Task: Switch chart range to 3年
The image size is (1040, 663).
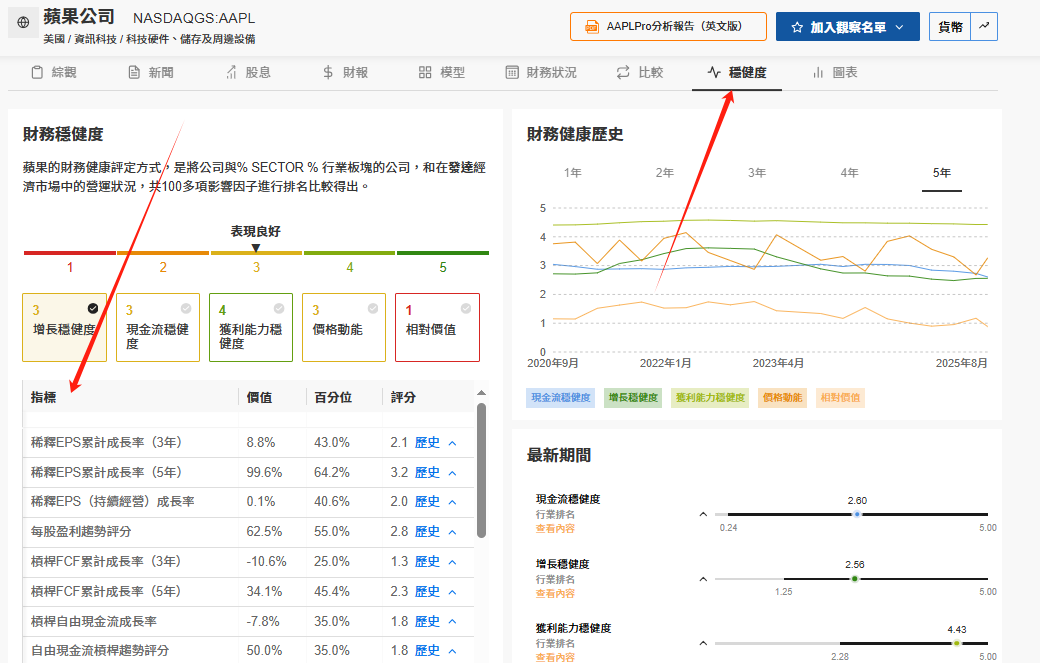Action: tap(757, 173)
